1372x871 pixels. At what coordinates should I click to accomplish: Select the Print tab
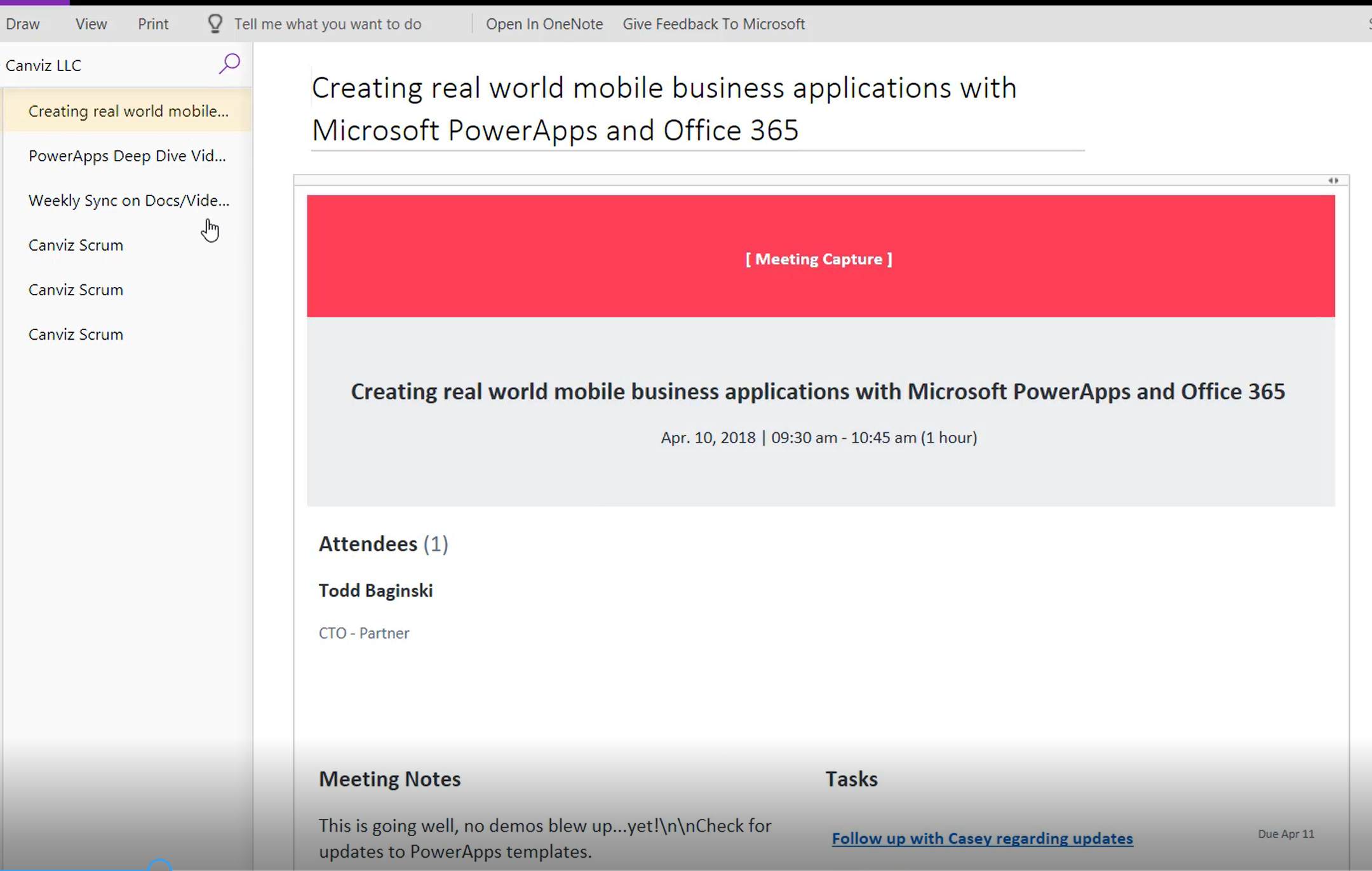point(153,24)
